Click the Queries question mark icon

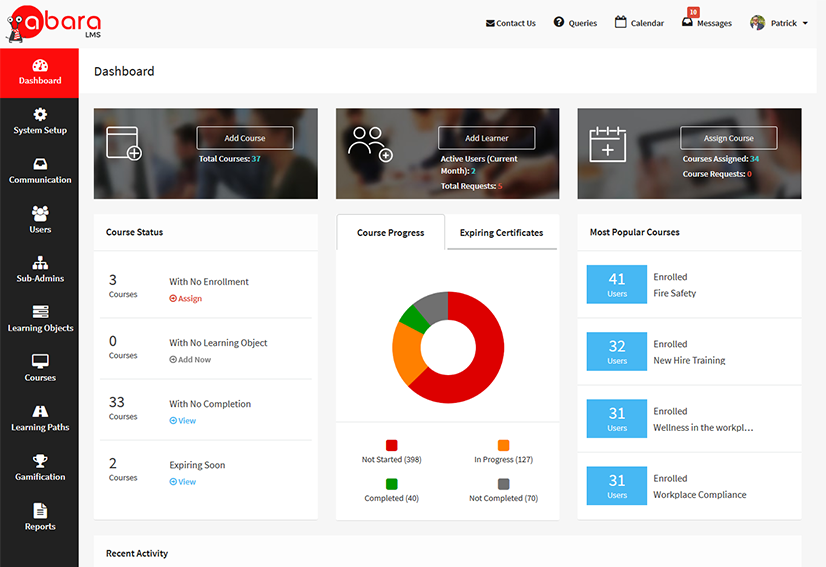point(558,22)
